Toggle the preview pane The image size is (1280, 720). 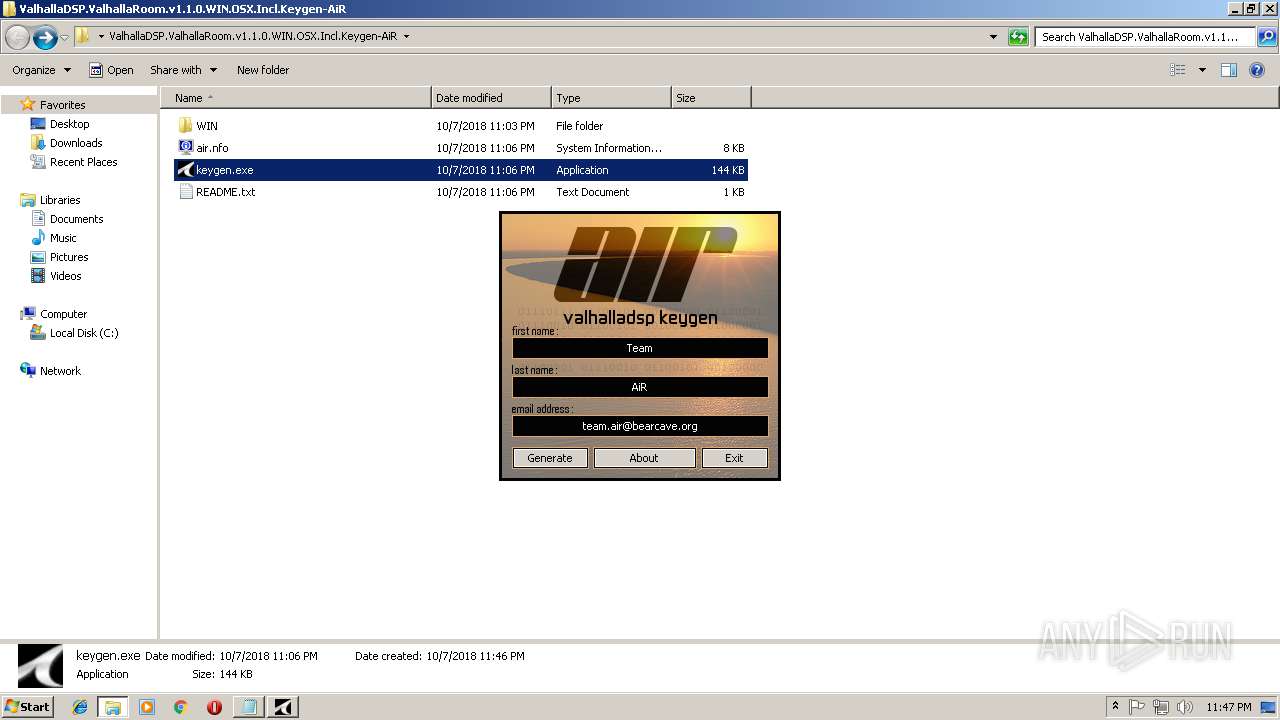click(x=1229, y=70)
